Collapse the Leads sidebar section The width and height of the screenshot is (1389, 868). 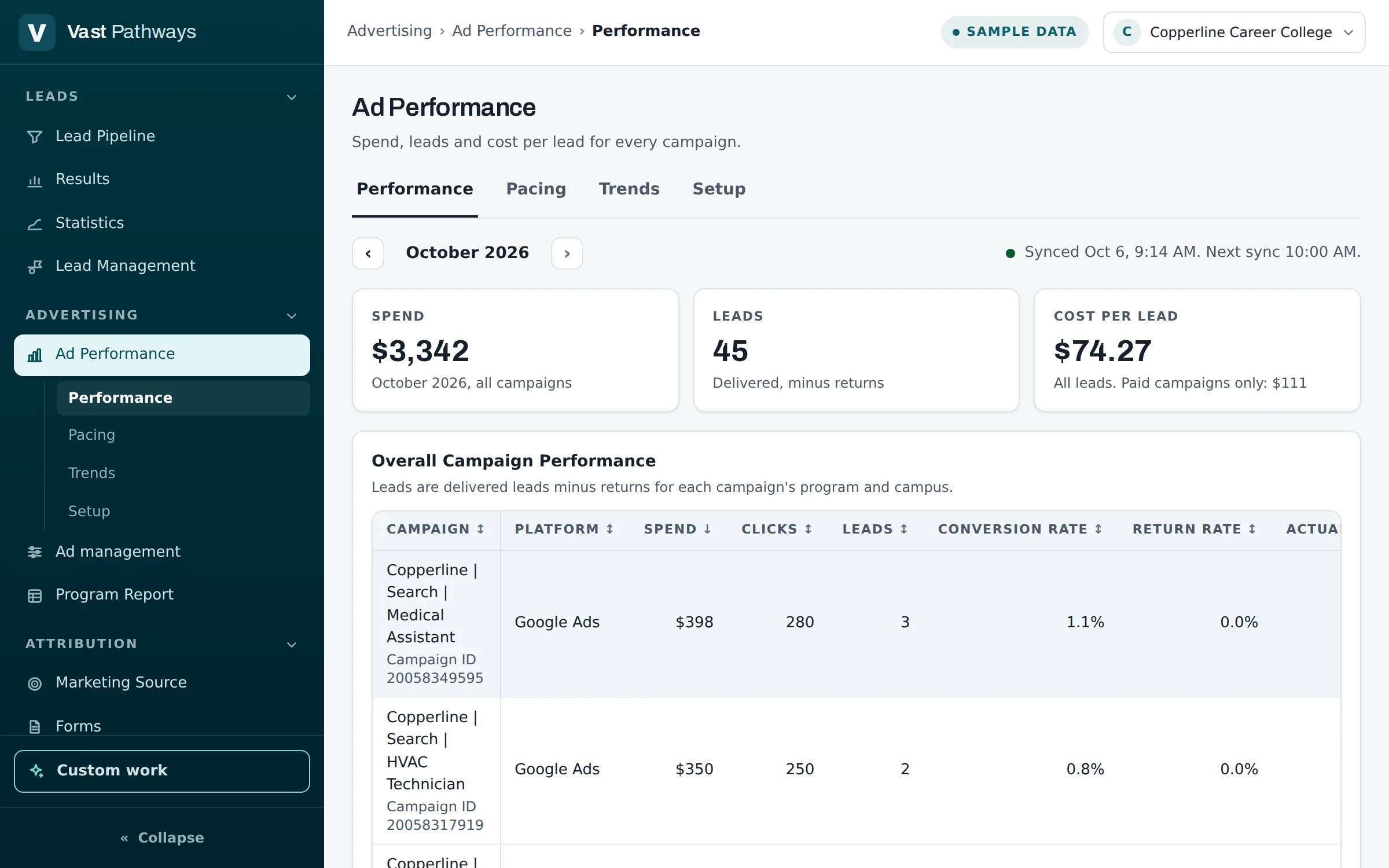(292, 97)
